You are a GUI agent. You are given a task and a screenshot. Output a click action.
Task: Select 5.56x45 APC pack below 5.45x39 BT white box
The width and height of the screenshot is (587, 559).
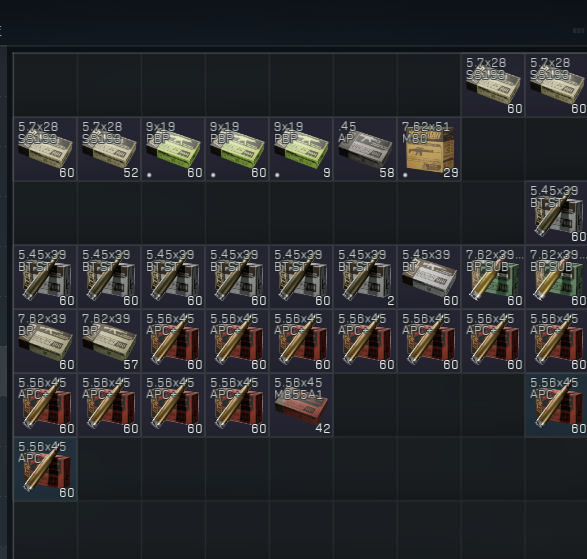click(x=429, y=341)
